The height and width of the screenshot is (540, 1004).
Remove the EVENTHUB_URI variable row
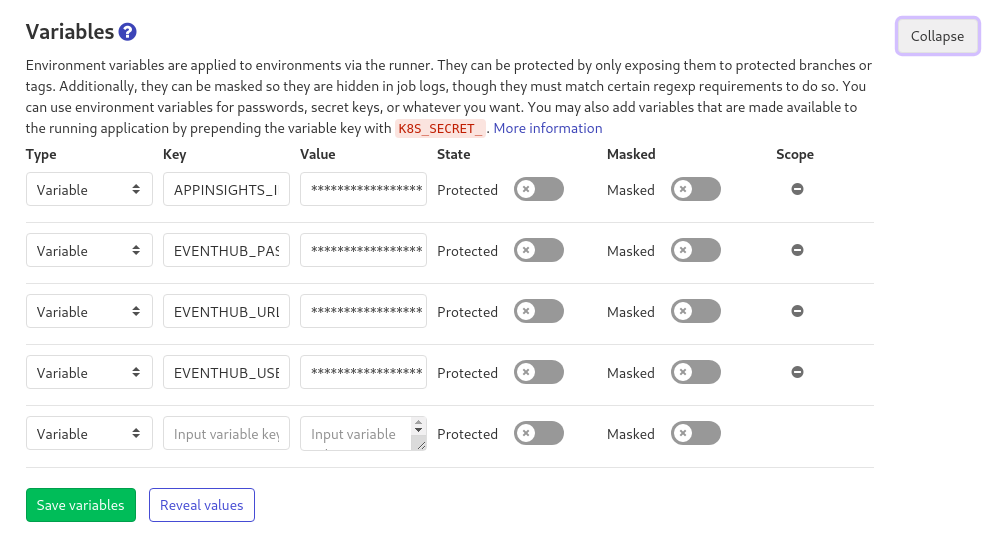click(797, 311)
